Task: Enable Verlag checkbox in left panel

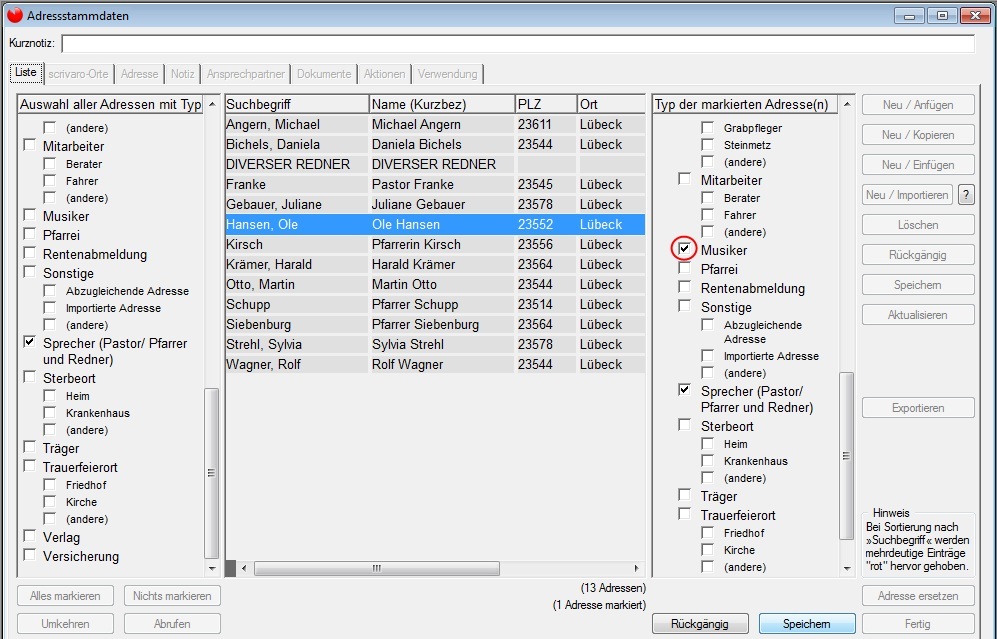Action: tap(29, 536)
